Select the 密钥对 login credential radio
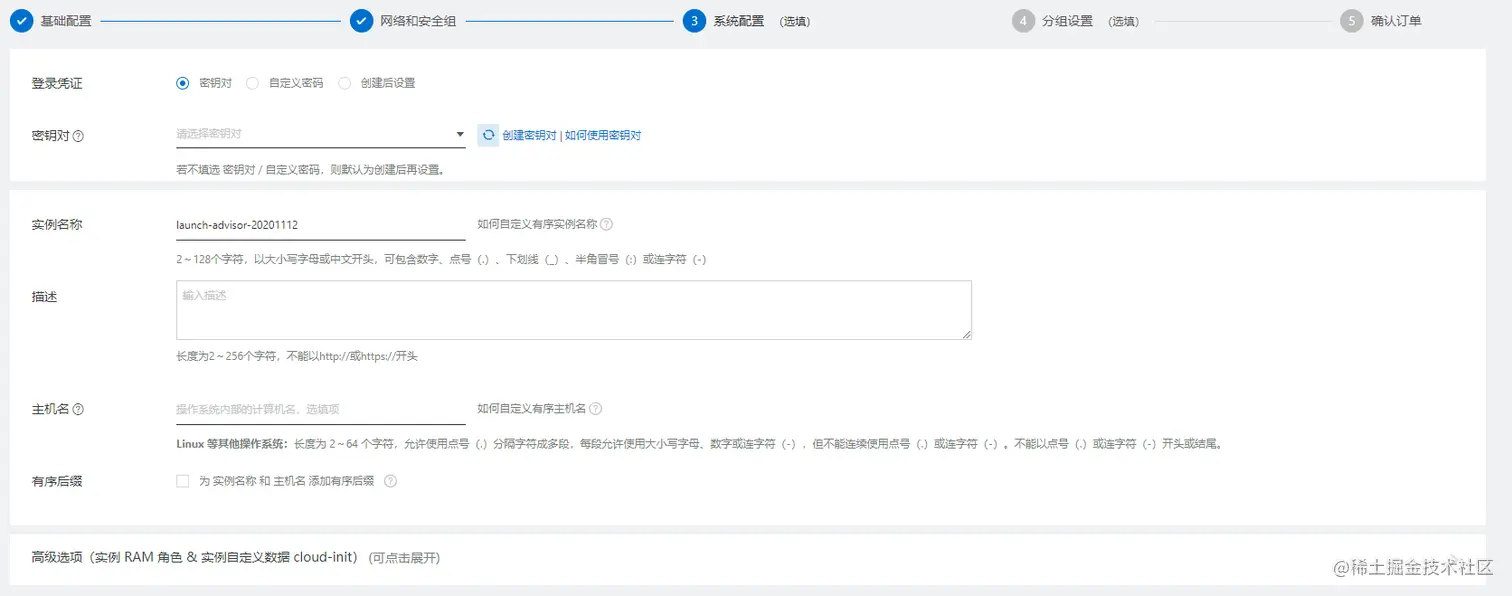Screen dimensions: 1512x596 coord(182,83)
